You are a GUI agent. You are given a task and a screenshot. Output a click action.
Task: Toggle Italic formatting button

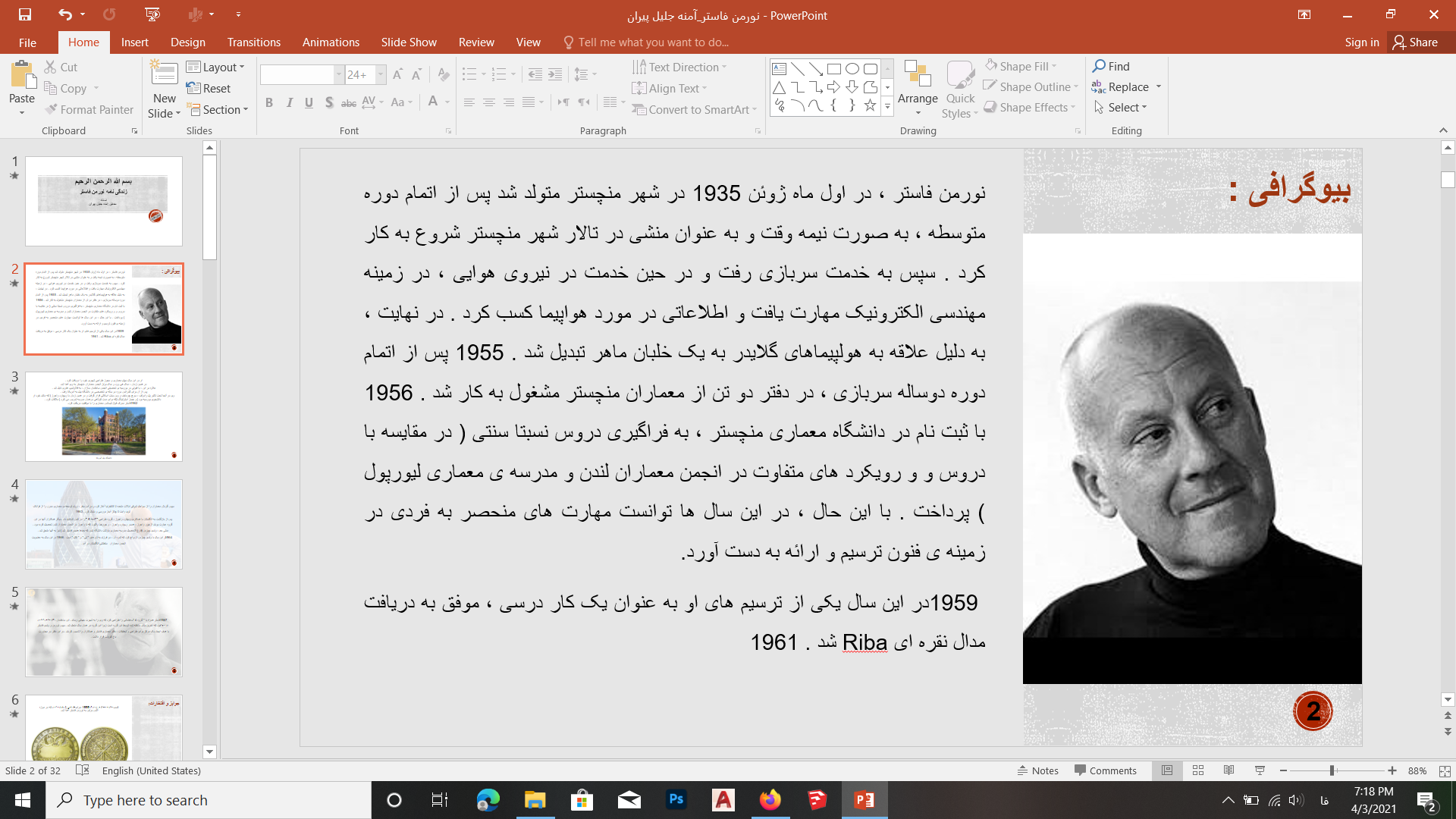(289, 102)
